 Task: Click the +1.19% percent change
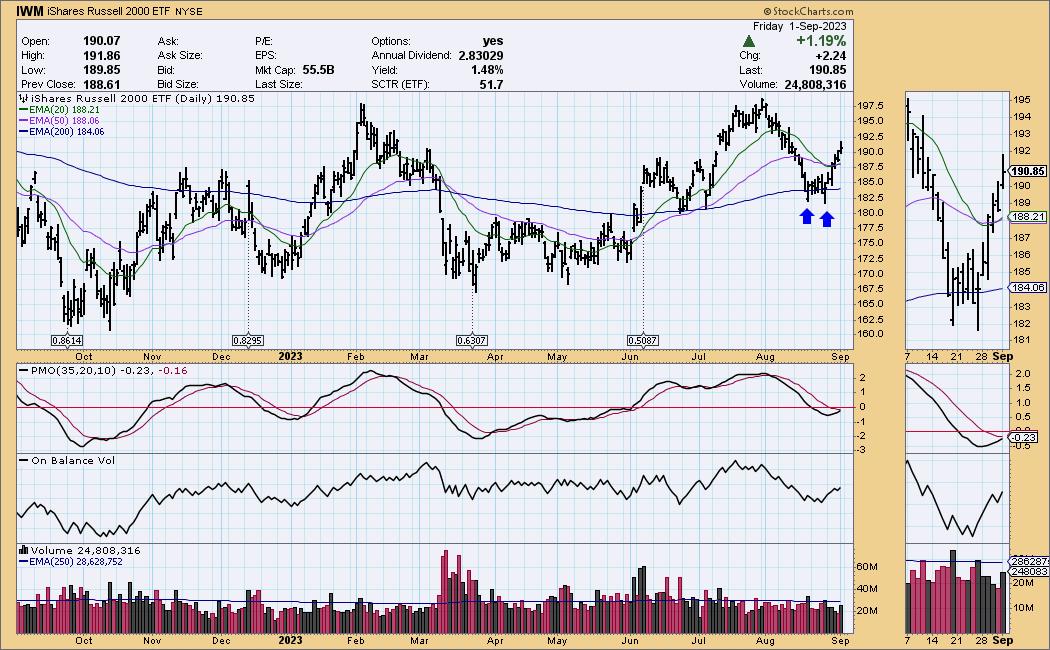(821, 41)
